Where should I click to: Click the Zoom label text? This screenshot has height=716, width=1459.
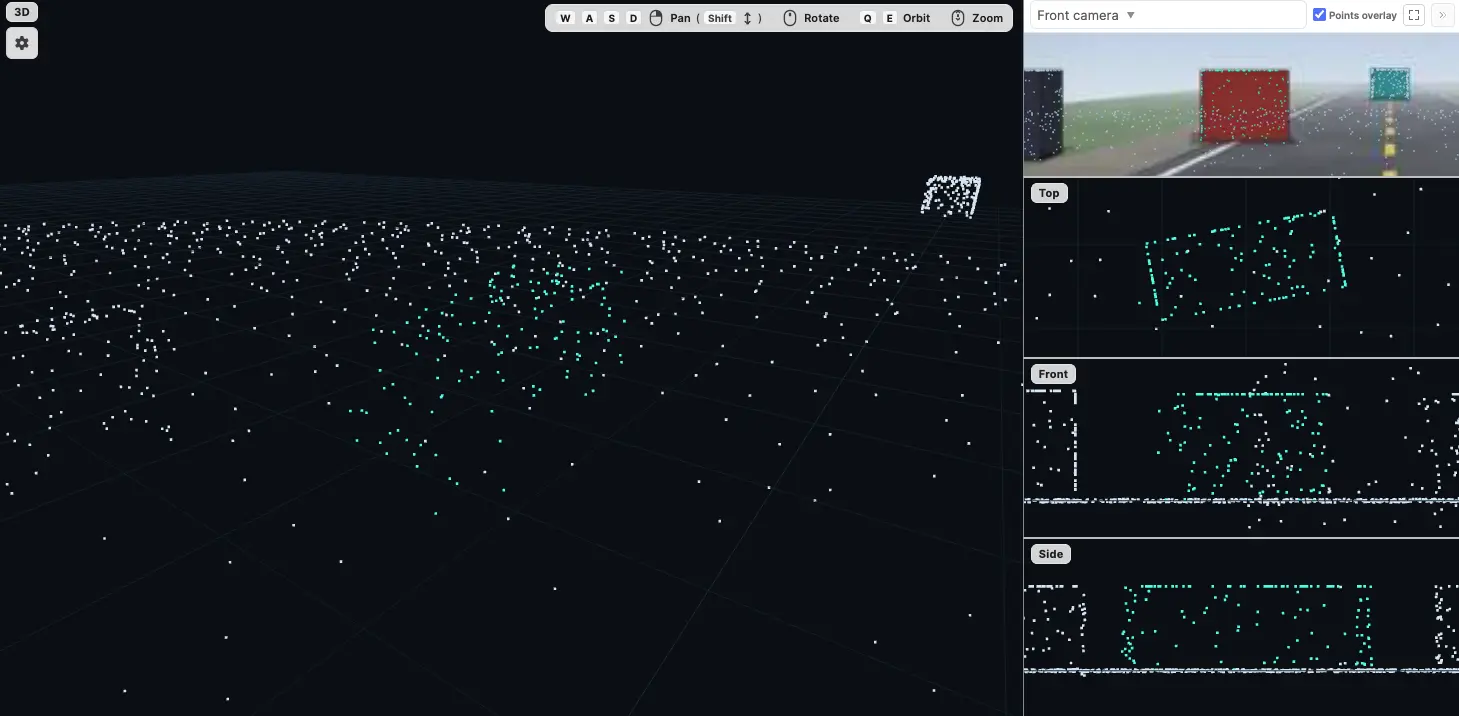(988, 18)
